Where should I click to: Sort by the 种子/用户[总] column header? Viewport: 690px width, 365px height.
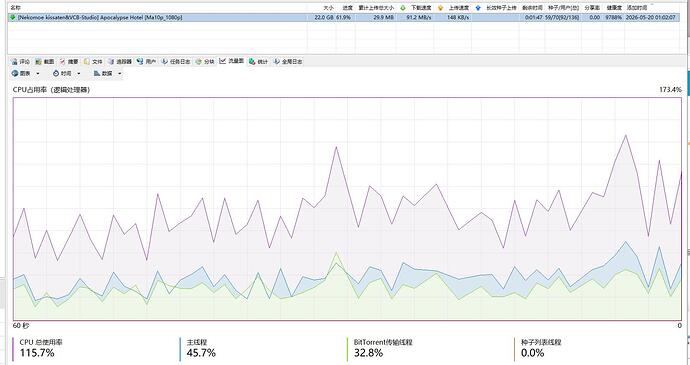[x=564, y=8]
